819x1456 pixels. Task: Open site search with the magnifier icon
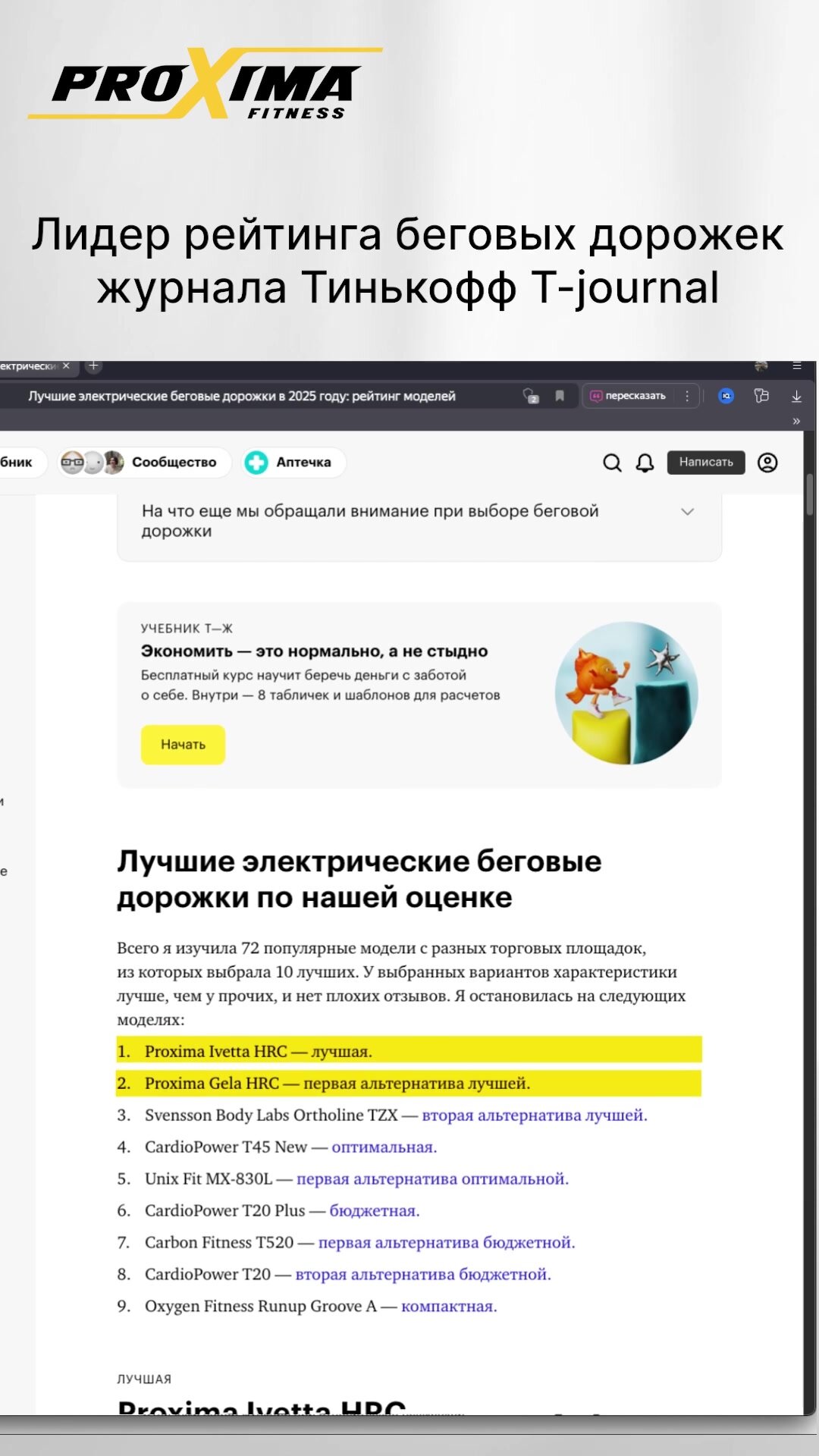coord(612,463)
